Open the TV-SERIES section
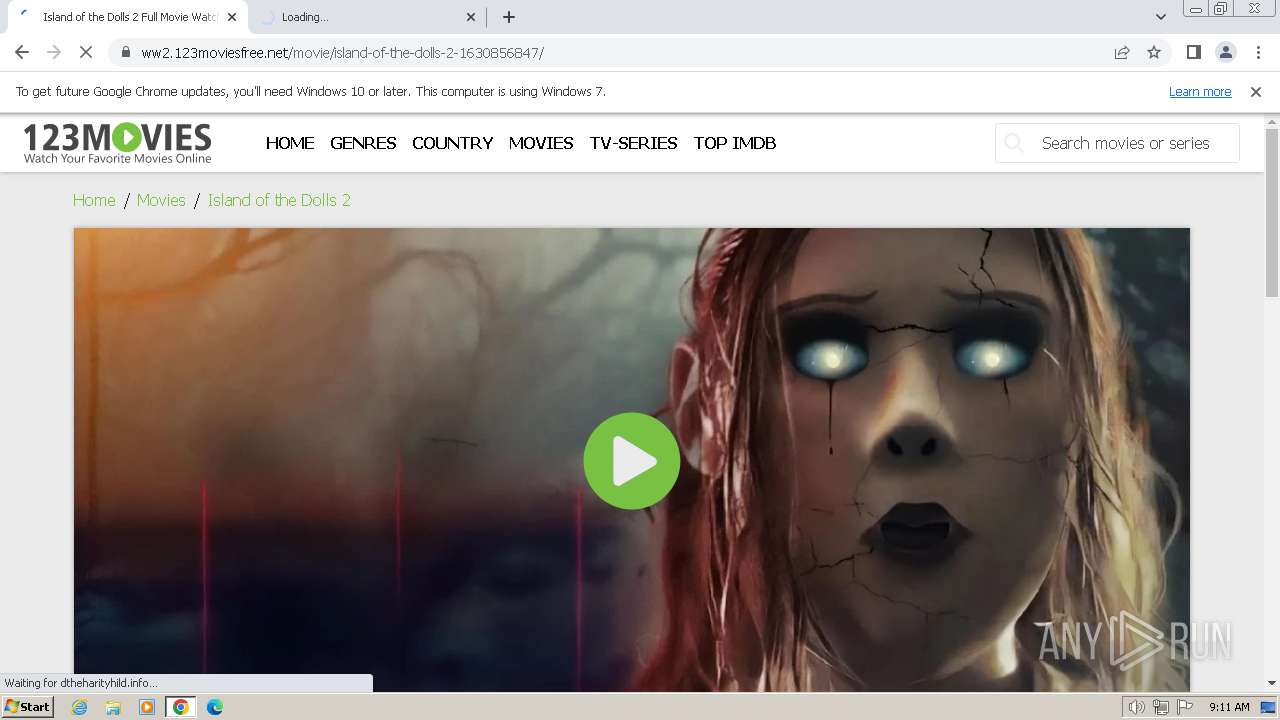 coord(633,143)
